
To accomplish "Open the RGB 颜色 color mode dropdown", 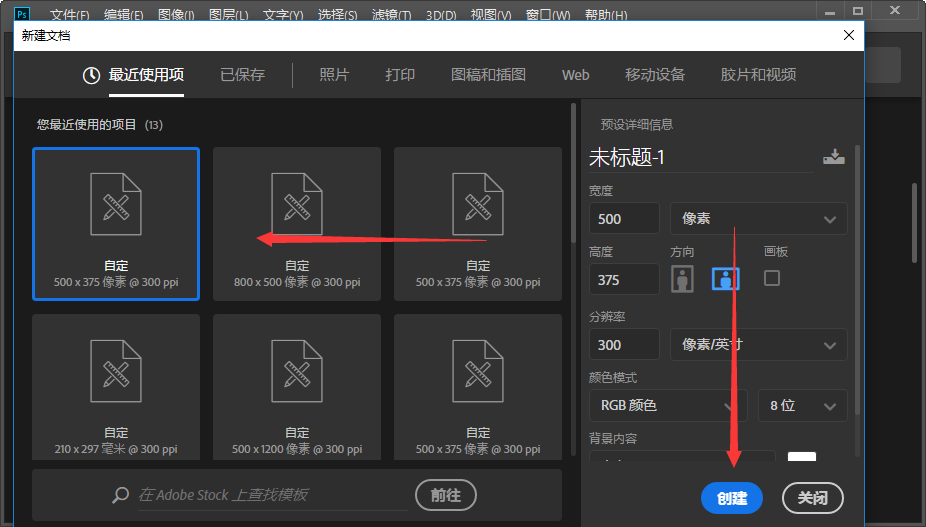I will click(668, 405).
